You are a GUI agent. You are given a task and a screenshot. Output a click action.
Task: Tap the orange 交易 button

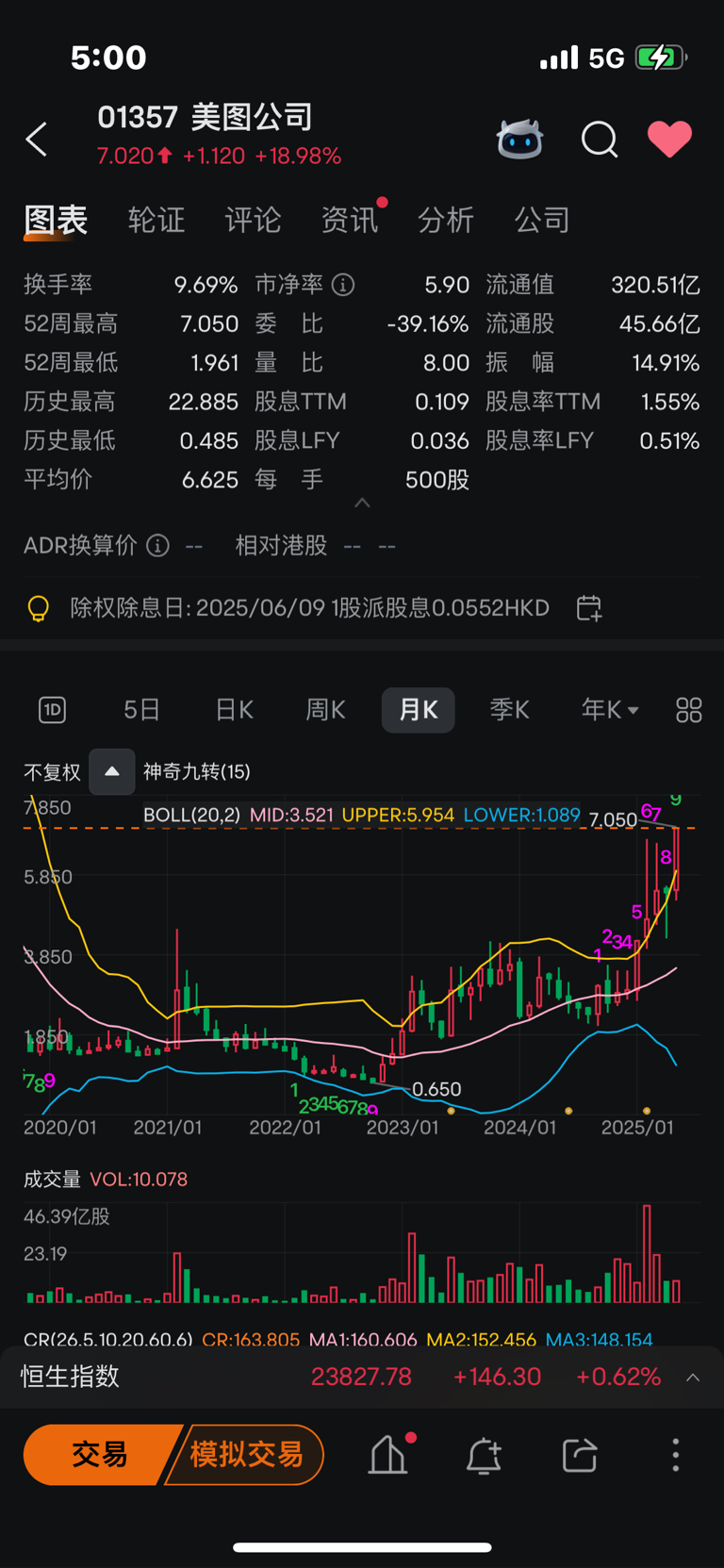click(99, 1455)
